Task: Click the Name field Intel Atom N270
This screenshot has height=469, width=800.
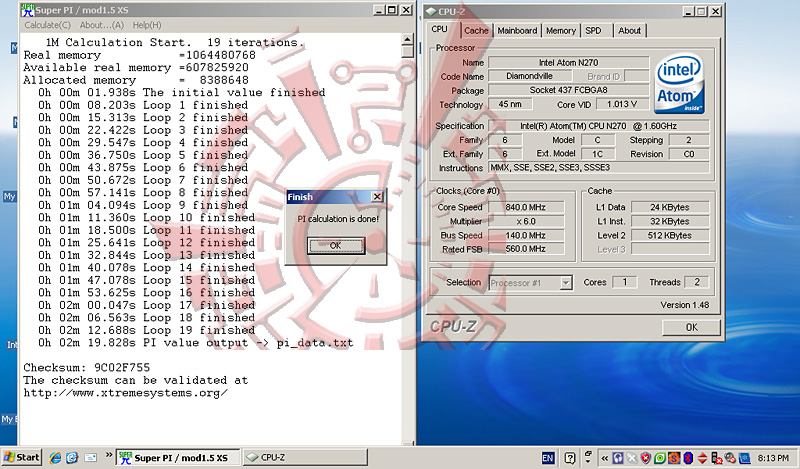Action: (x=568, y=63)
